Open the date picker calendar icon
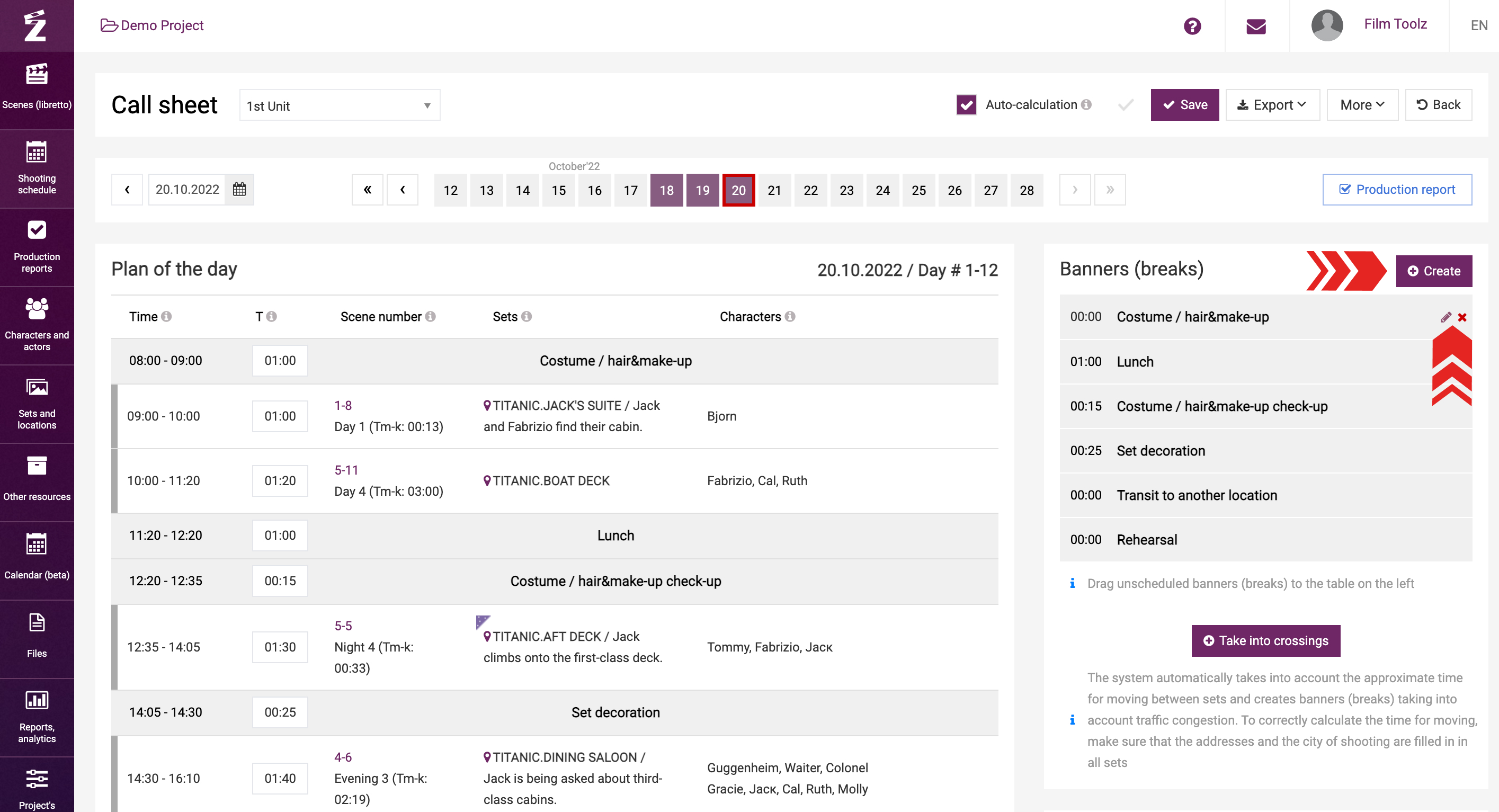Image resolution: width=1499 pixels, height=812 pixels. [x=239, y=189]
